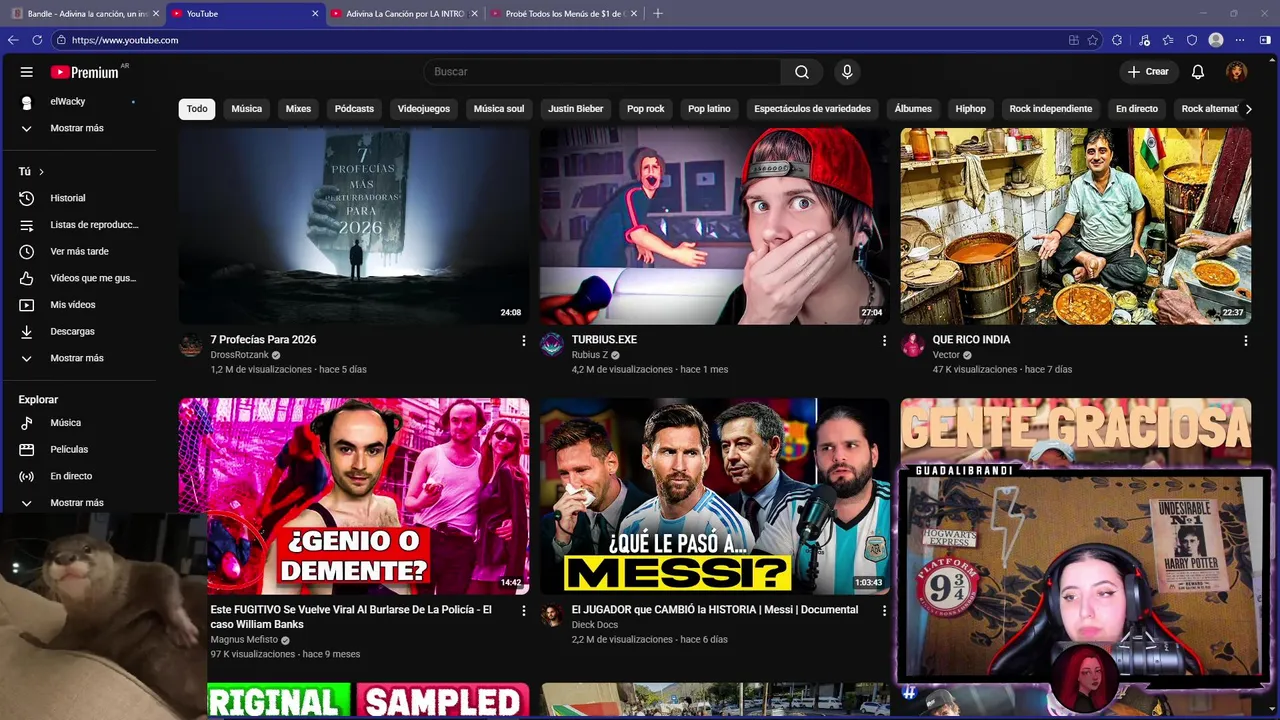Click the browser address bar URL
1280x720 pixels.
(125, 40)
